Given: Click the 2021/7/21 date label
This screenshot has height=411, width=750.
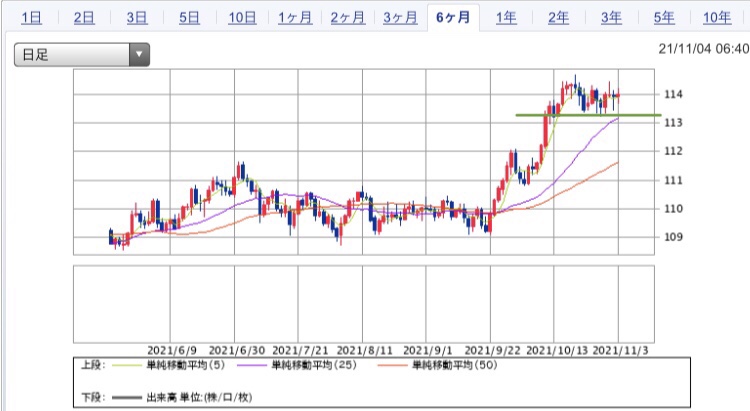Looking at the screenshot, I should click(x=300, y=351).
